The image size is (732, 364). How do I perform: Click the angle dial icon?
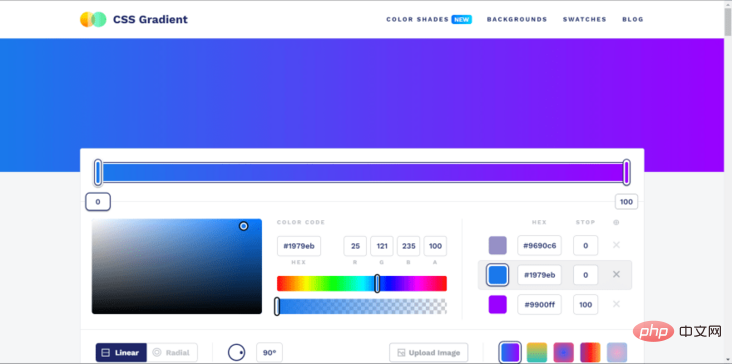tap(237, 352)
